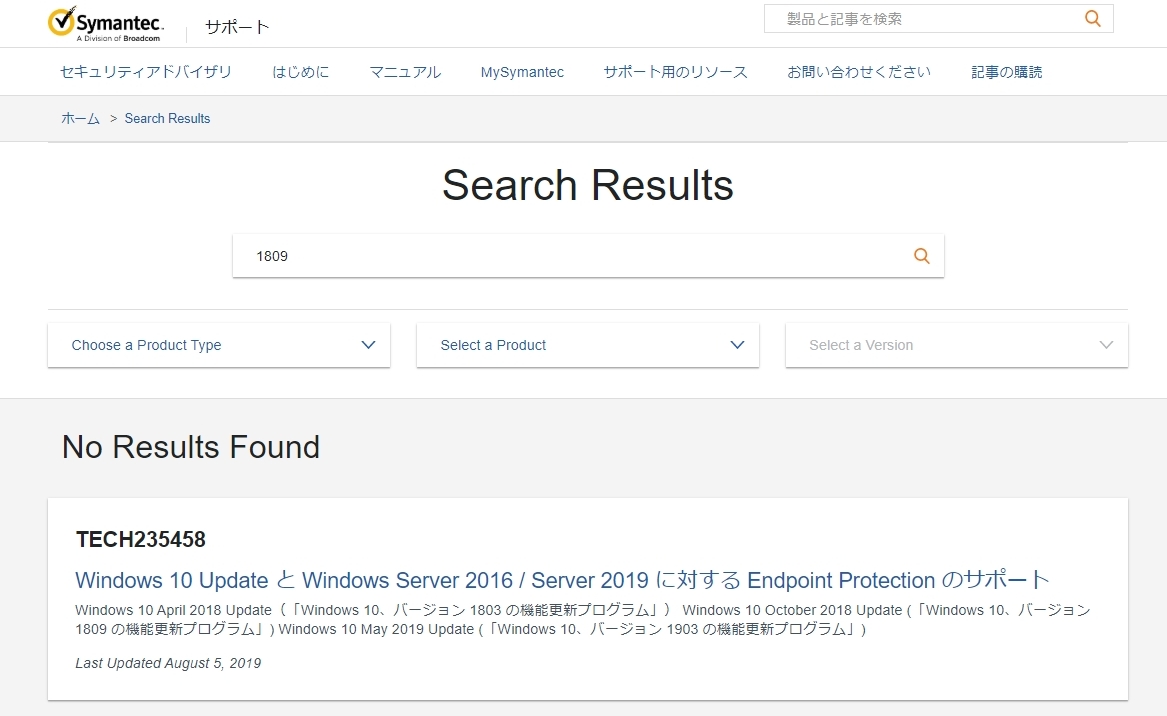Click the chevron on Choose a Product Type

pyautogui.click(x=368, y=345)
